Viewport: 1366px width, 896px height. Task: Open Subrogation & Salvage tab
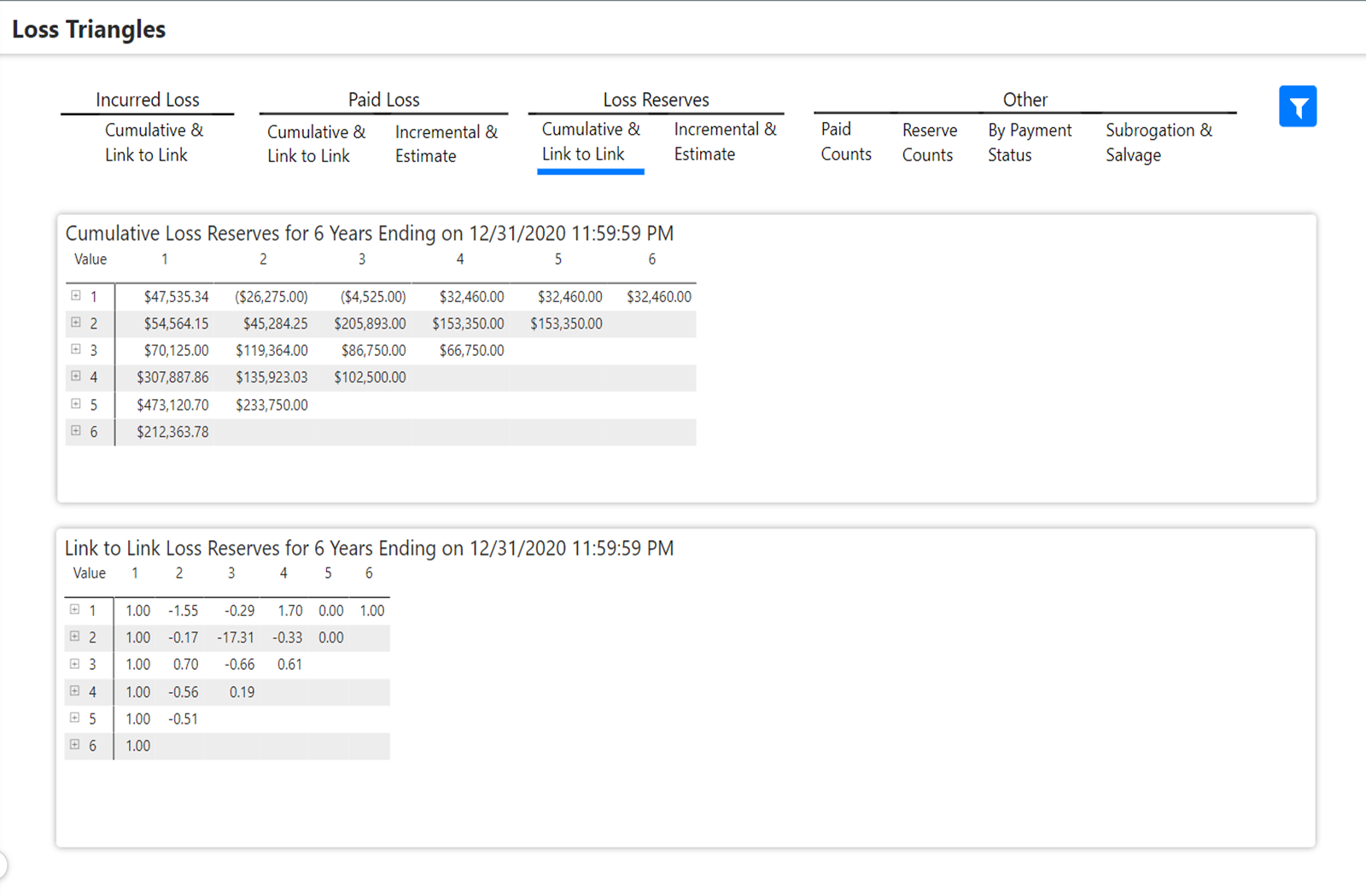(x=1158, y=143)
